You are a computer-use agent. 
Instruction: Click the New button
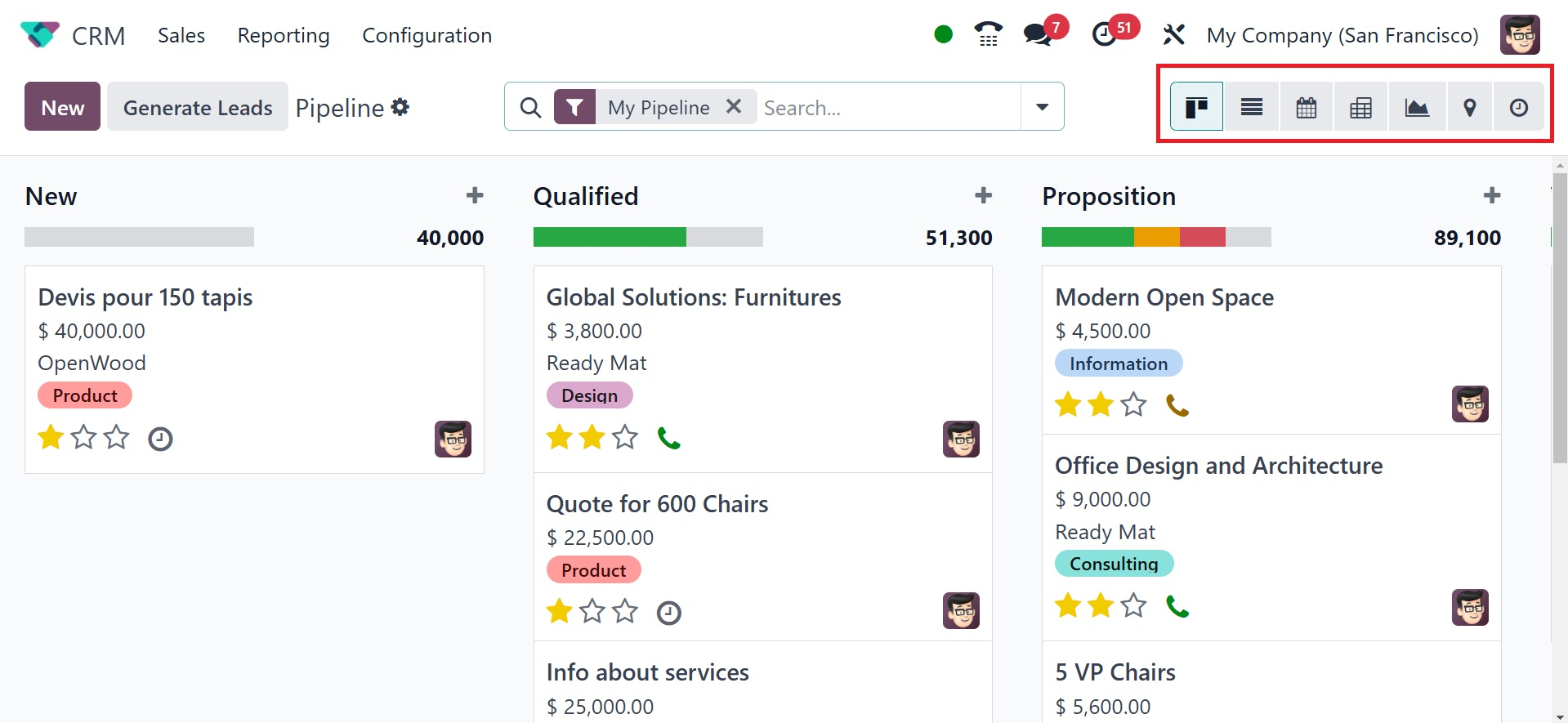click(x=62, y=107)
